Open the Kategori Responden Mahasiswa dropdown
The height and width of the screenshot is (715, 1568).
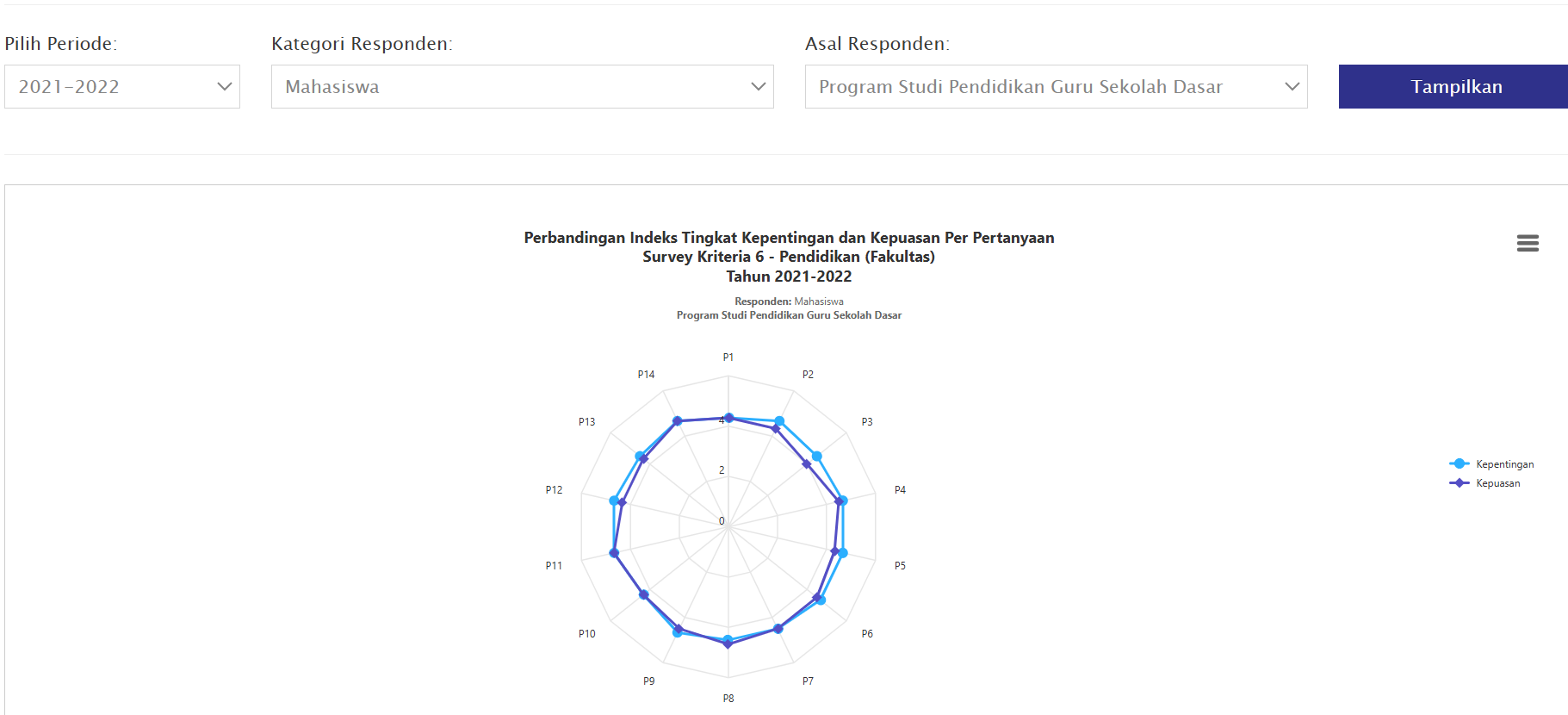pyautogui.click(x=523, y=86)
